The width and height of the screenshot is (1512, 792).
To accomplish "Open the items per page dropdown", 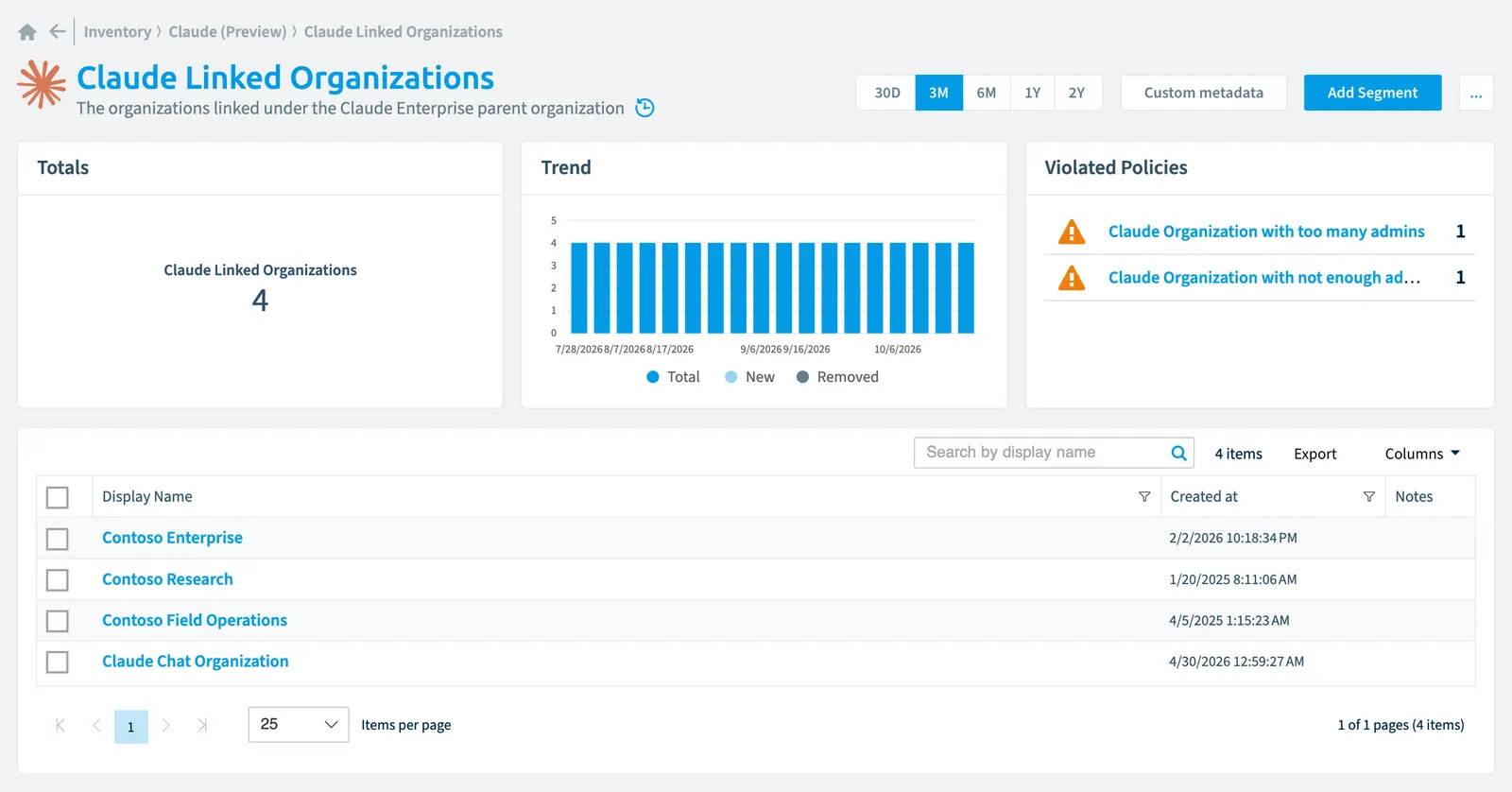I will [299, 725].
